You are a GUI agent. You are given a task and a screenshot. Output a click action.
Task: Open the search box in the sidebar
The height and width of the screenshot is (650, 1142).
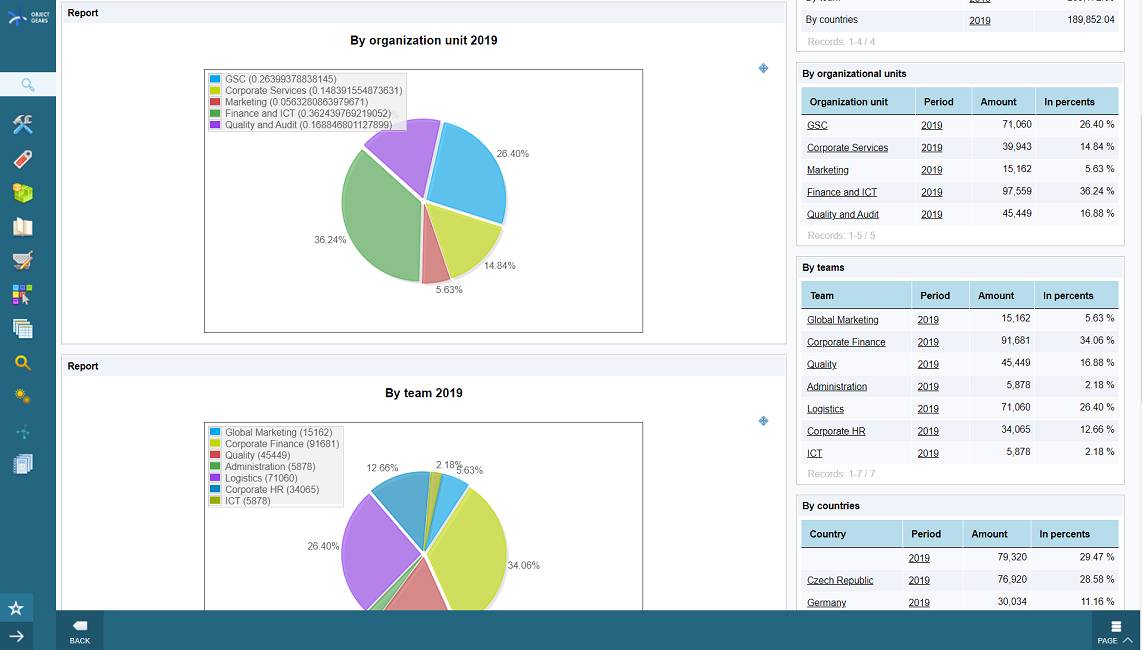[x=28, y=85]
